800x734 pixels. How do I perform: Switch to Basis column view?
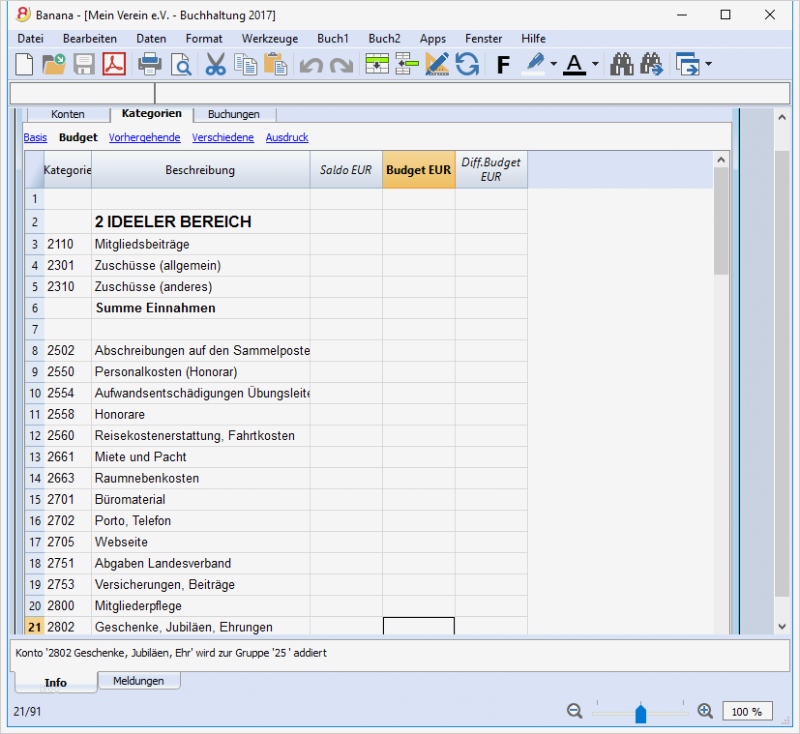tap(35, 138)
